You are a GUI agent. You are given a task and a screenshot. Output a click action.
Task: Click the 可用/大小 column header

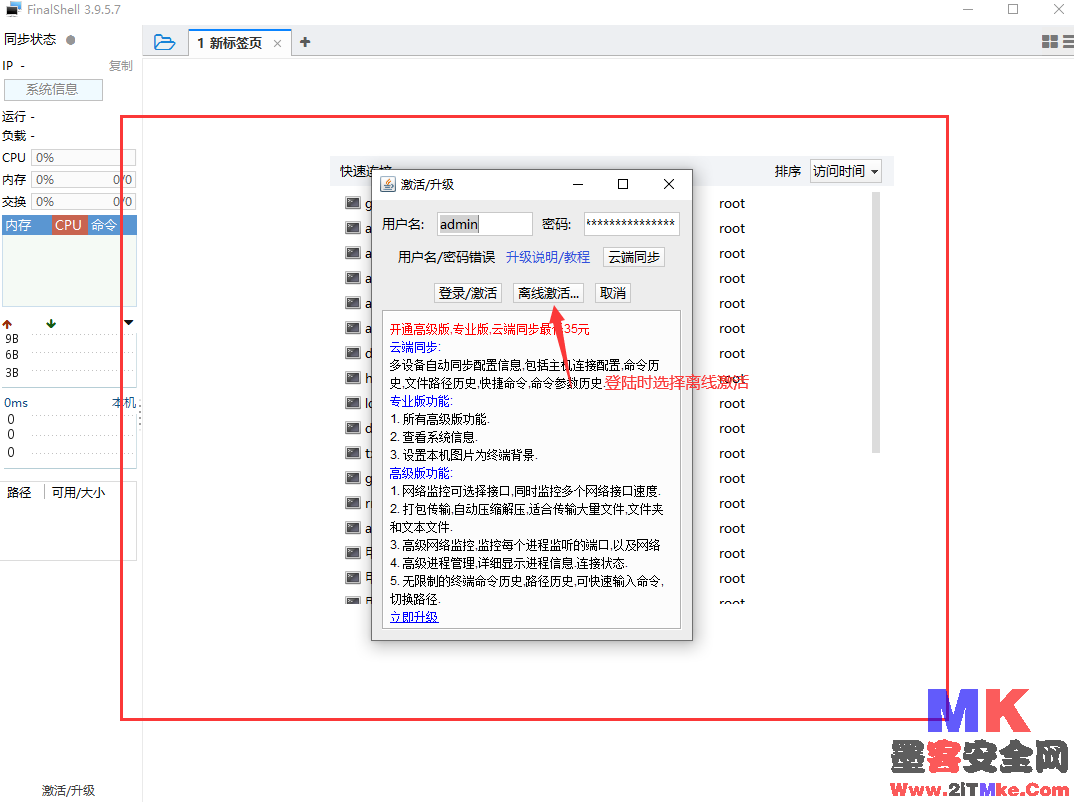[78, 492]
